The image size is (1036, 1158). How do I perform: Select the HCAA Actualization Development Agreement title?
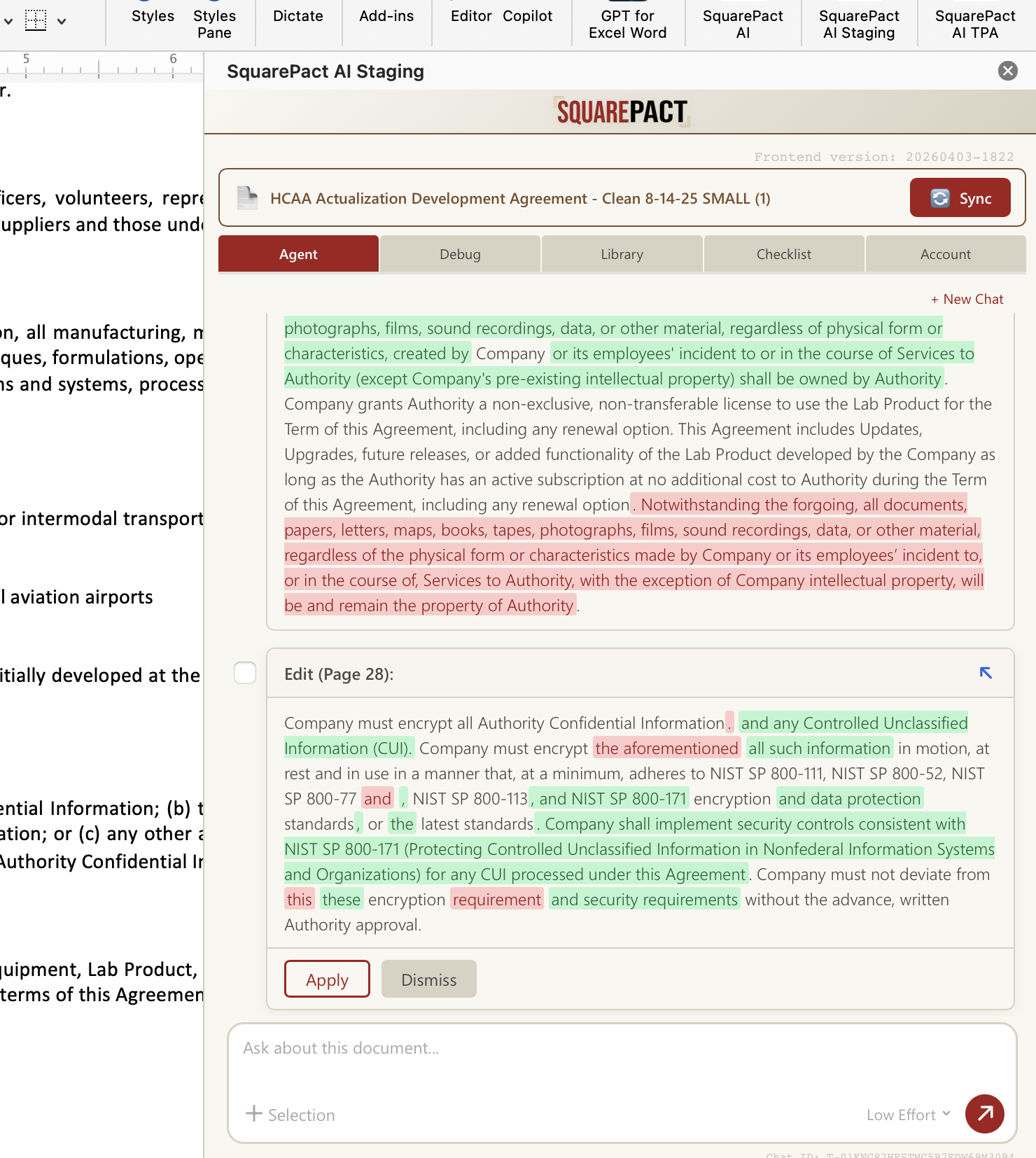pos(520,199)
